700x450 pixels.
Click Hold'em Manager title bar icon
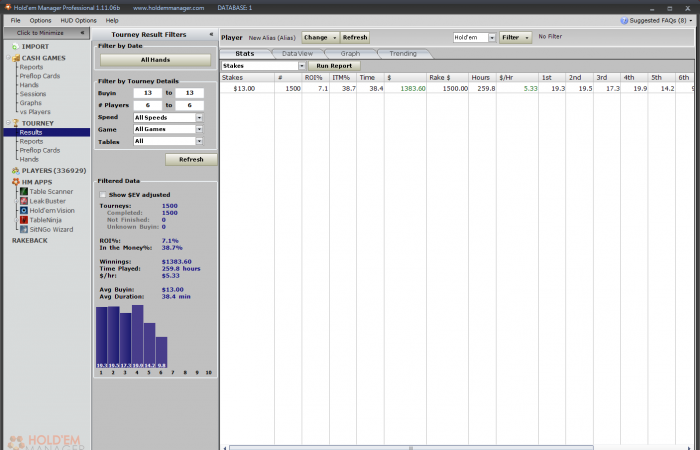(8, 7)
